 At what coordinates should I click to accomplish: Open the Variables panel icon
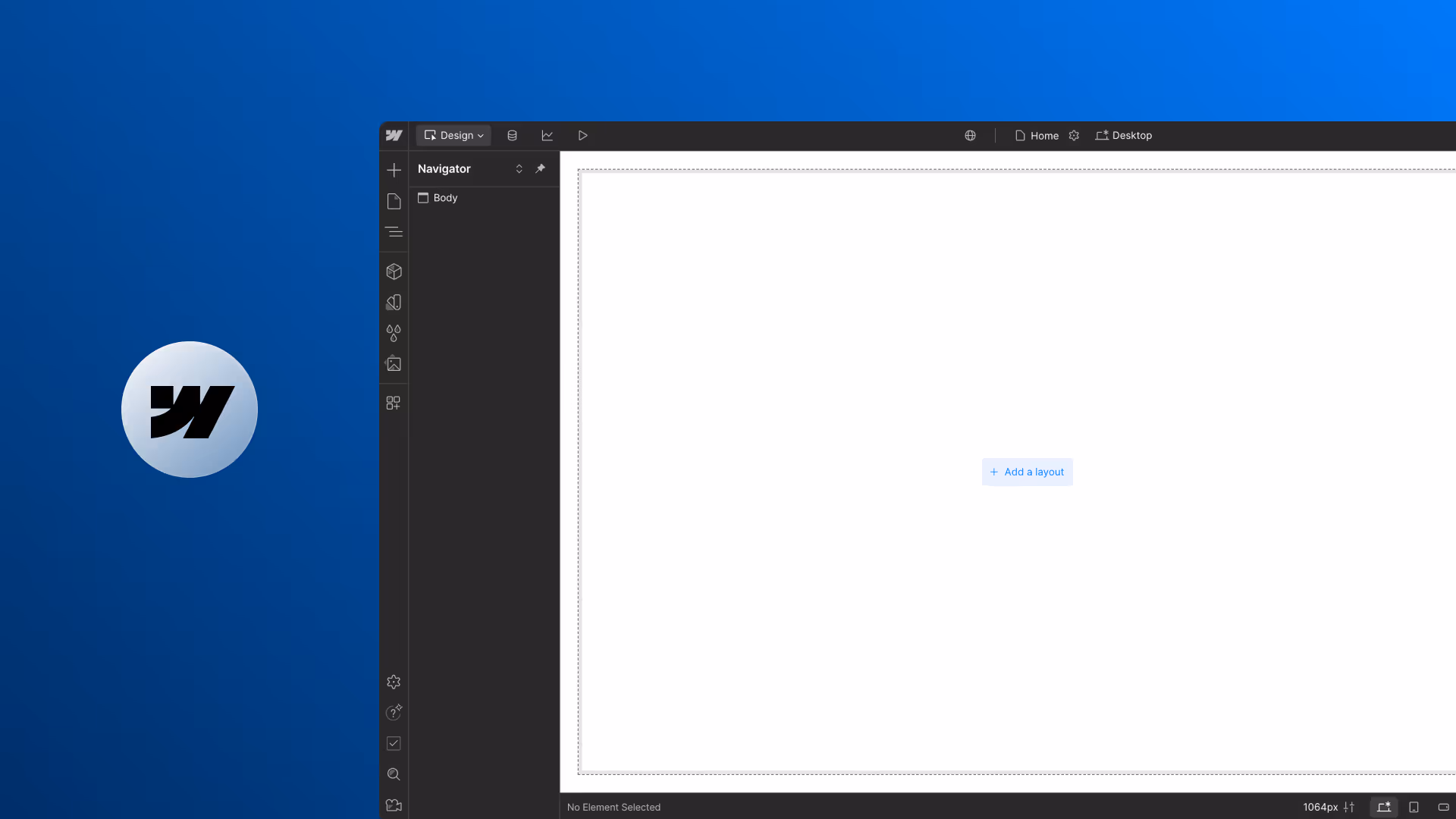tap(394, 303)
